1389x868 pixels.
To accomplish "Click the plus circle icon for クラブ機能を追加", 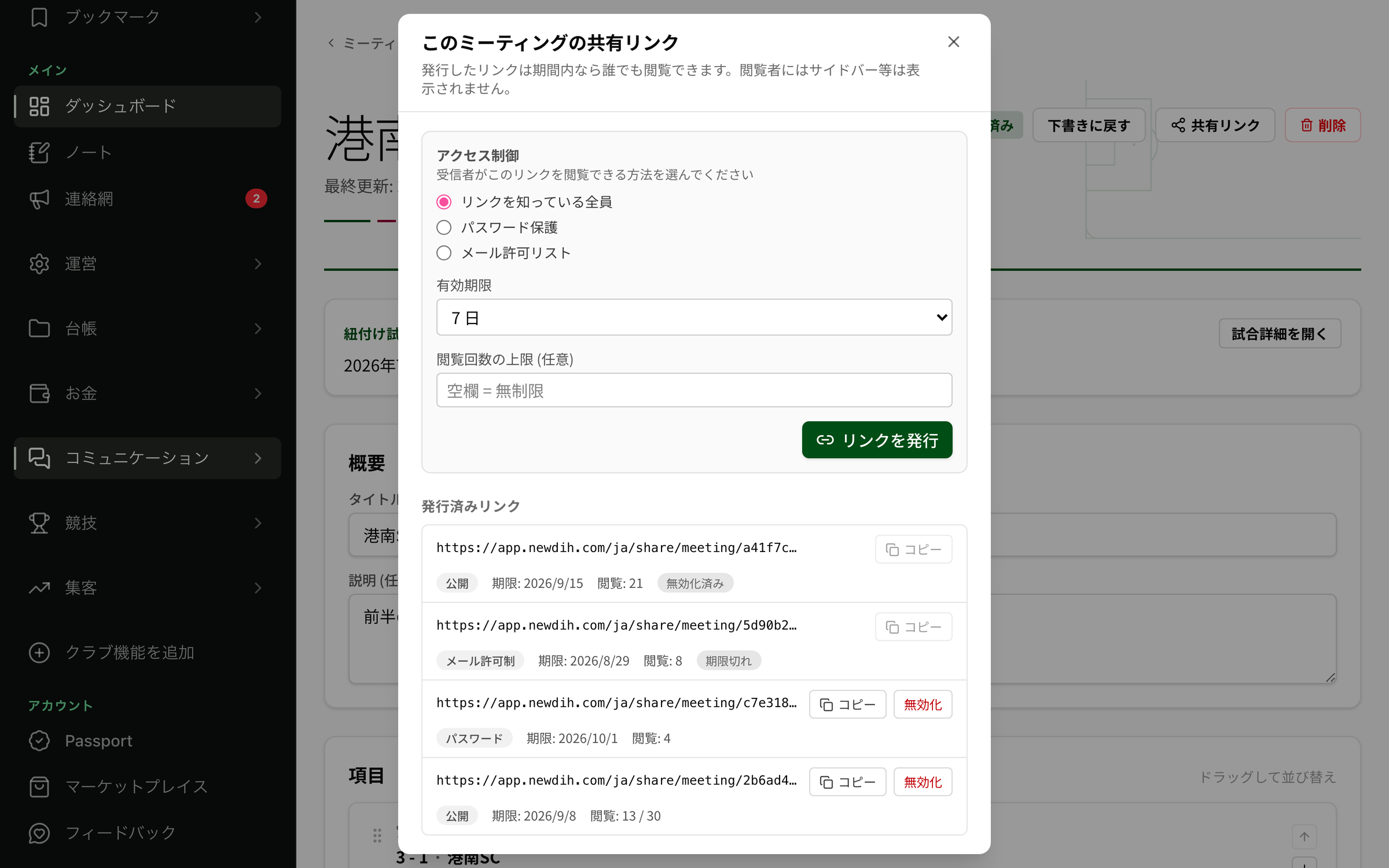I will point(39,653).
